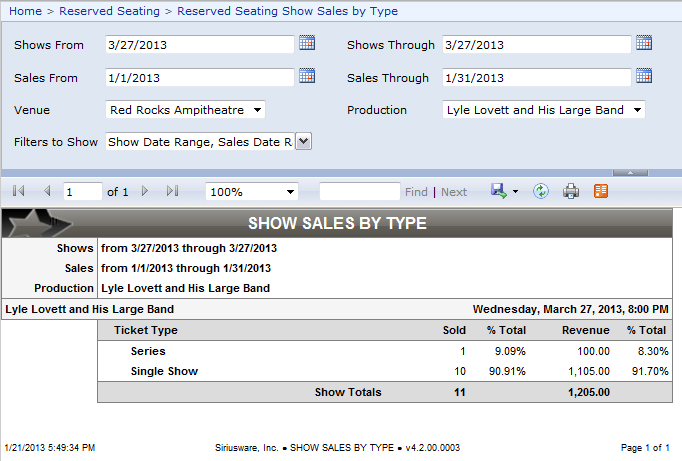The image size is (682, 461).
Task: Go to previous report page
Action: (x=47, y=191)
